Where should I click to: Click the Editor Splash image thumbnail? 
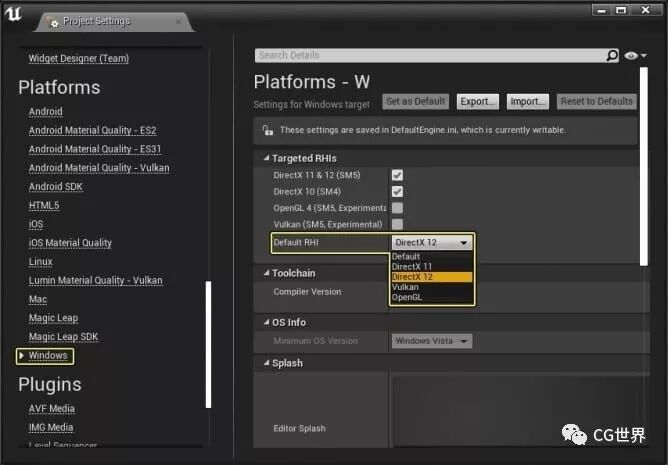point(518,411)
